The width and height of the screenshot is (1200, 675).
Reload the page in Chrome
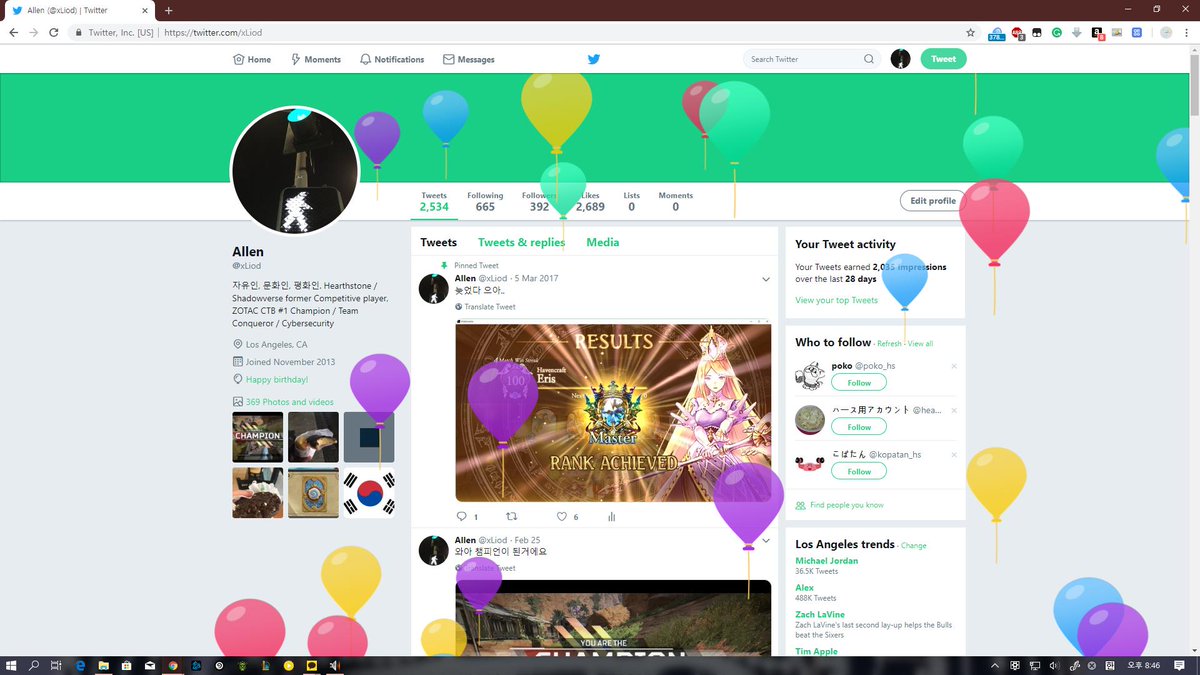click(x=55, y=32)
